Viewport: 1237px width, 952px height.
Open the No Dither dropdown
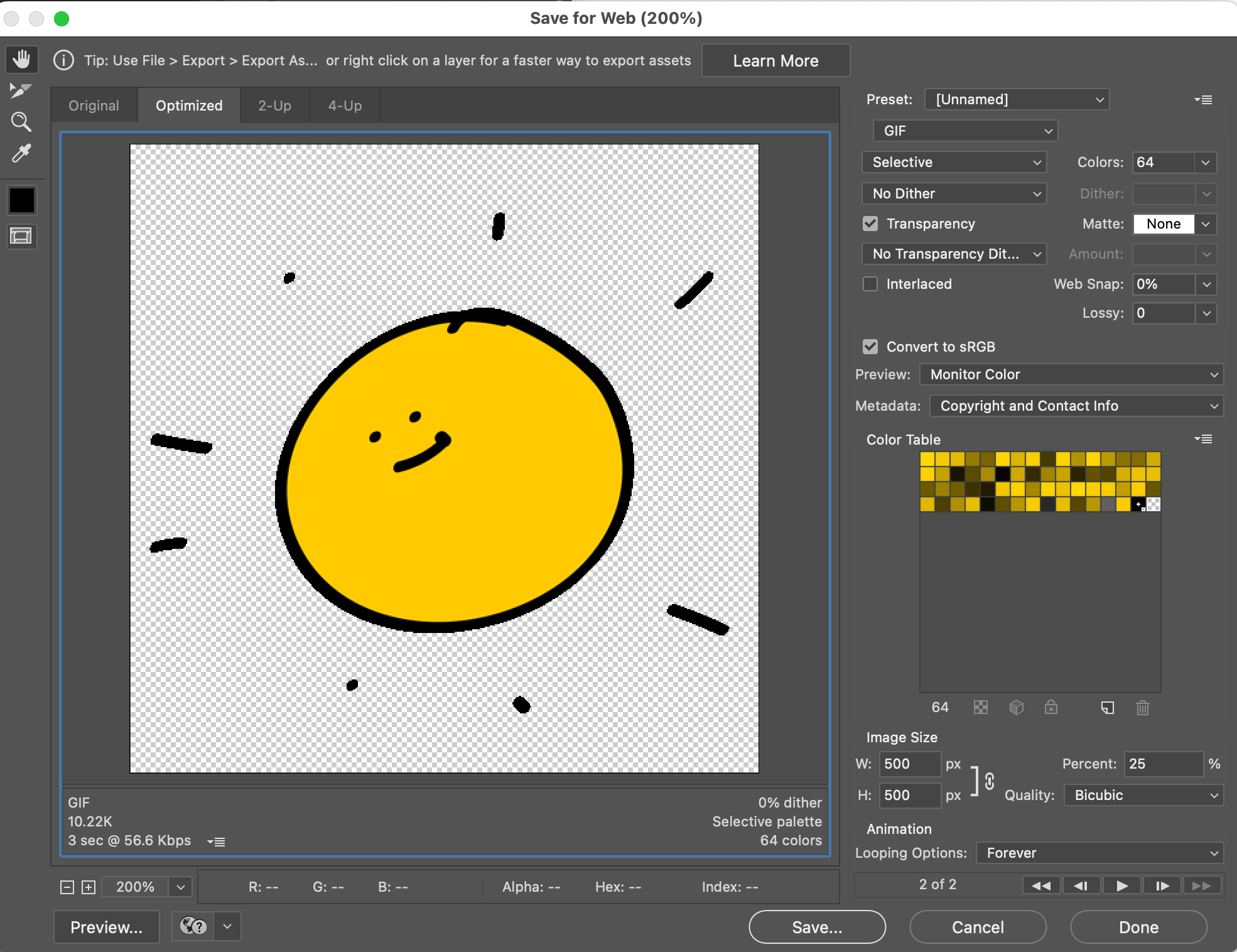[954, 193]
